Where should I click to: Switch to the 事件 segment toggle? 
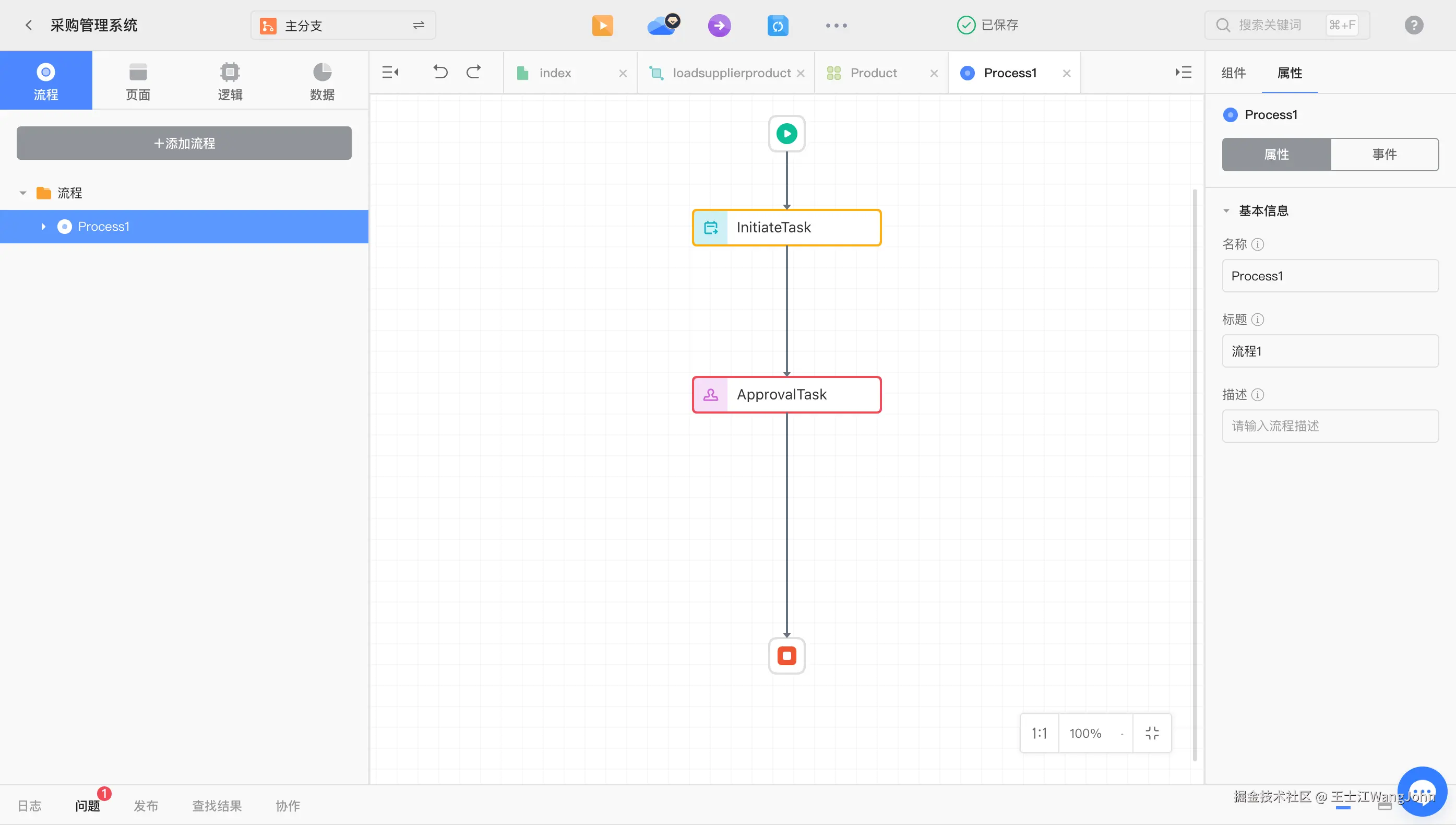pos(1384,154)
